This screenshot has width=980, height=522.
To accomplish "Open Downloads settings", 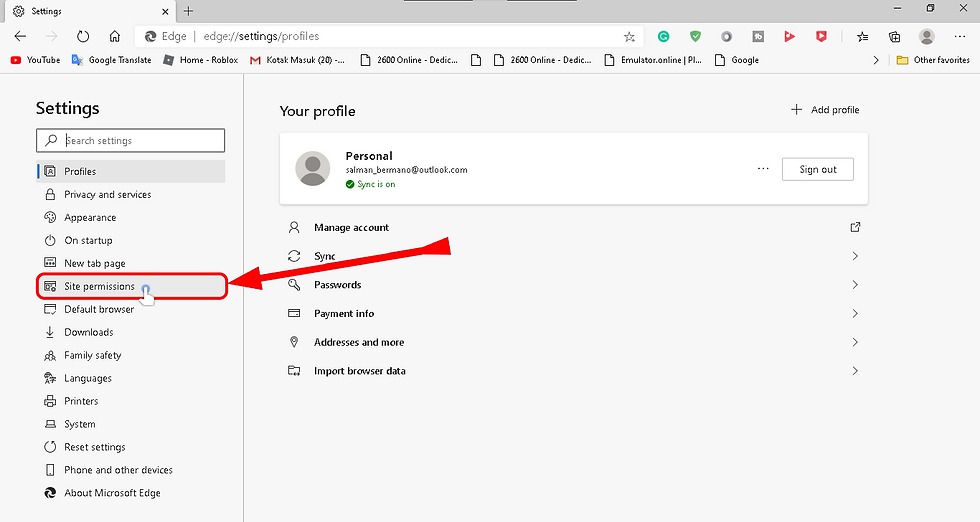I will pos(131,332).
